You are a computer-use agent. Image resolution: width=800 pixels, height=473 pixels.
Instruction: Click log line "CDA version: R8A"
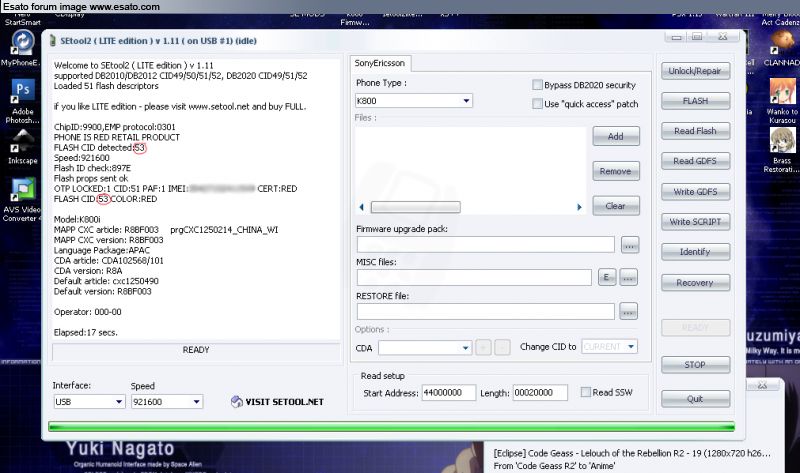click(x=88, y=270)
